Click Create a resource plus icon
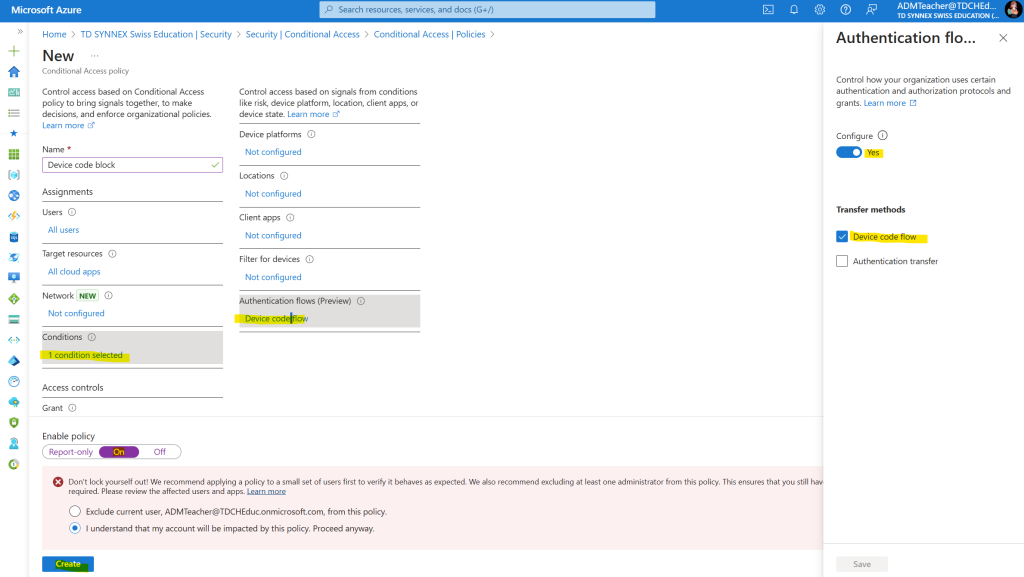The width and height of the screenshot is (1024, 577). (x=14, y=51)
